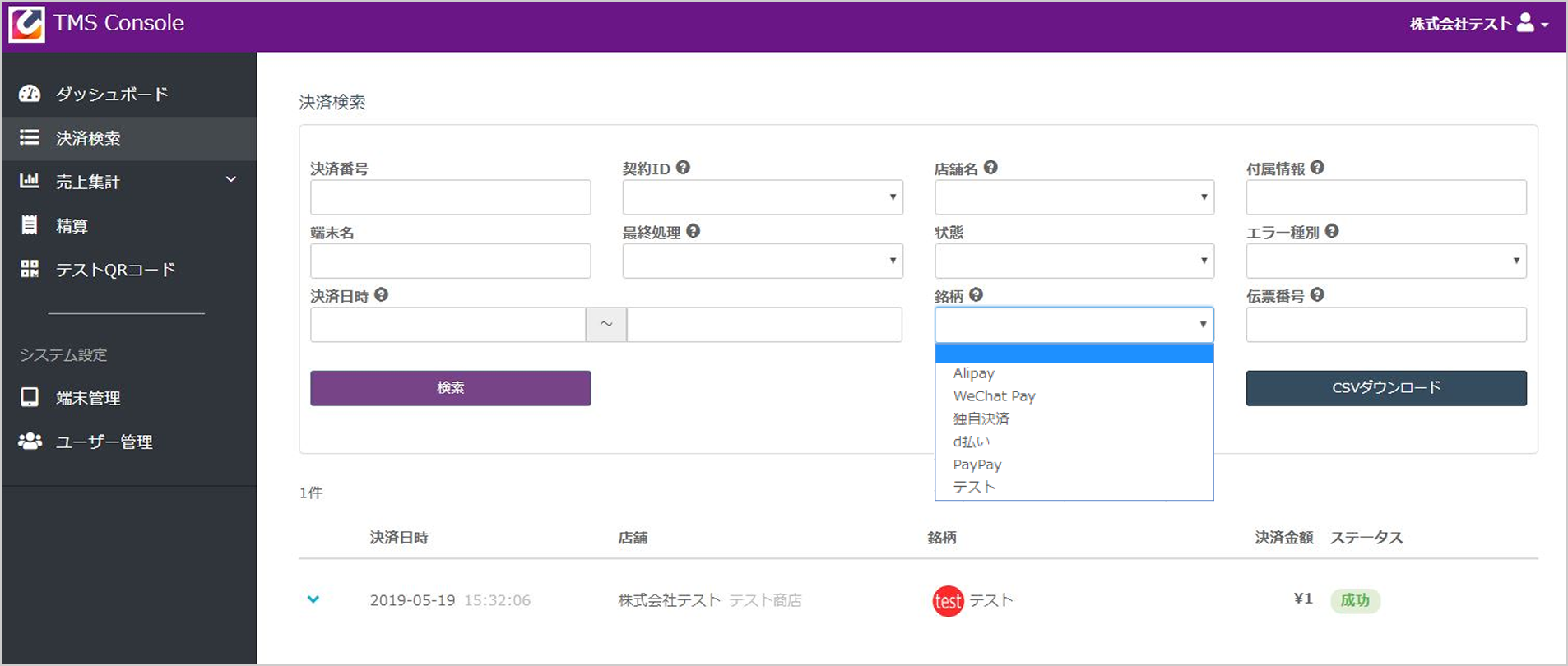
Task: Click the help icon beside 店舗名
Action: (x=990, y=168)
